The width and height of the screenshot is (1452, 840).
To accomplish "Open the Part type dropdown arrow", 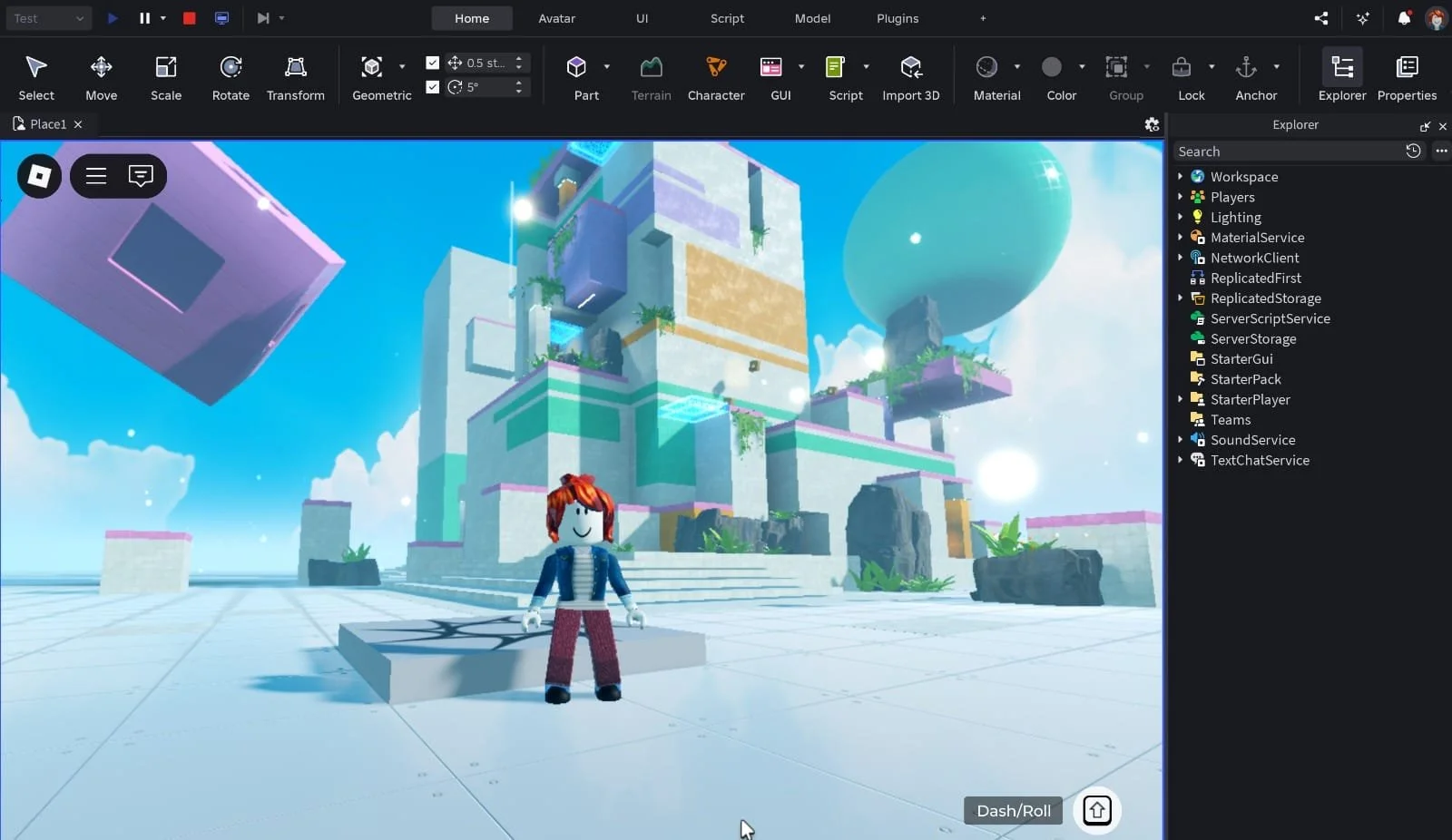I will (x=607, y=67).
